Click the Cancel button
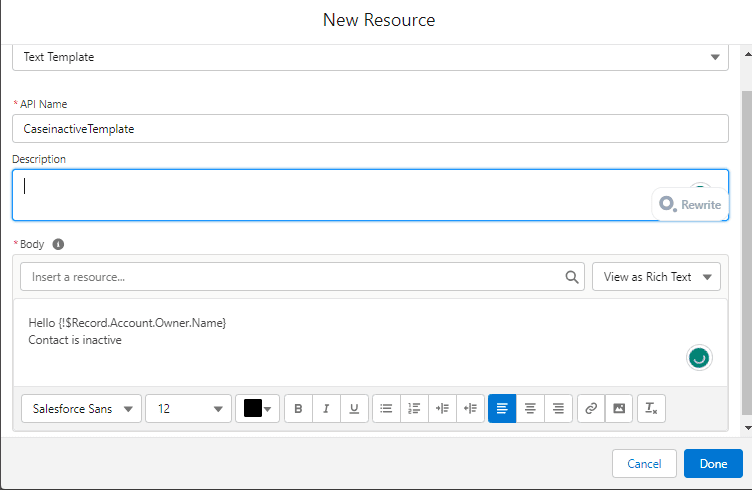Screen dimensions: 752x490 [x=644, y=464]
